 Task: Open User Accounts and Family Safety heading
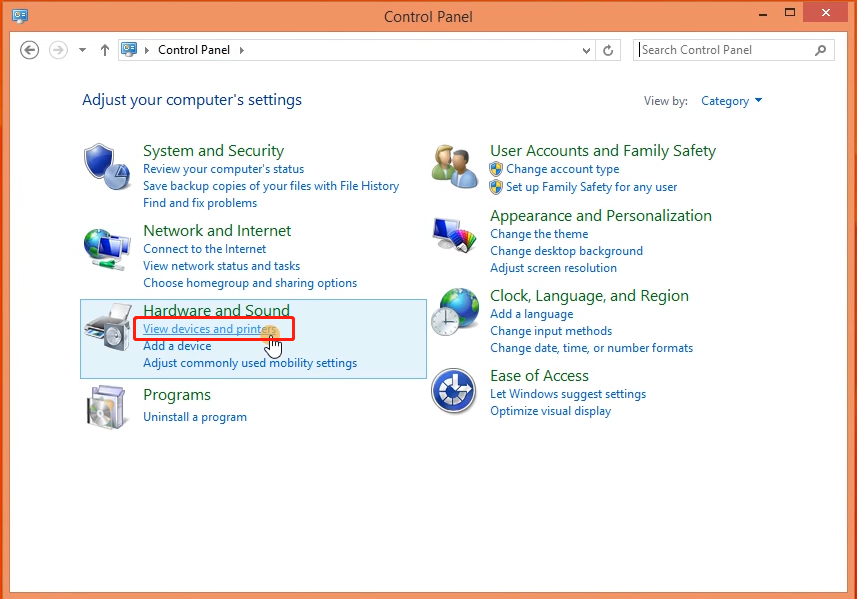[603, 151]
